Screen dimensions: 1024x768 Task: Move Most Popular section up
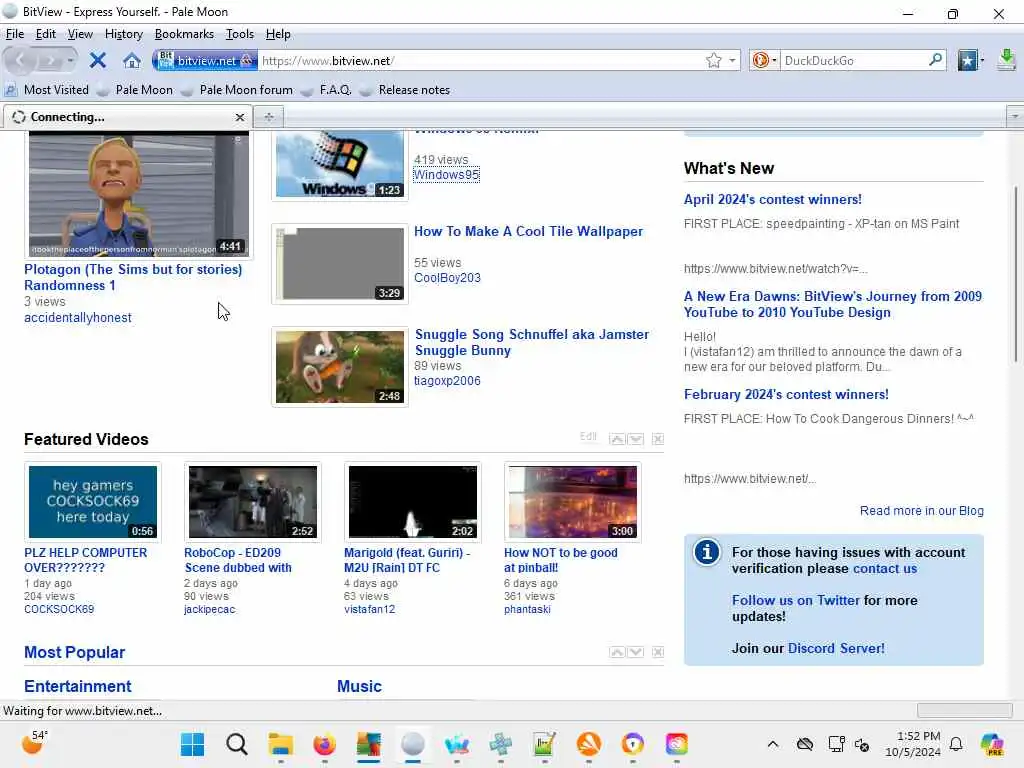(x=616, y=652)
